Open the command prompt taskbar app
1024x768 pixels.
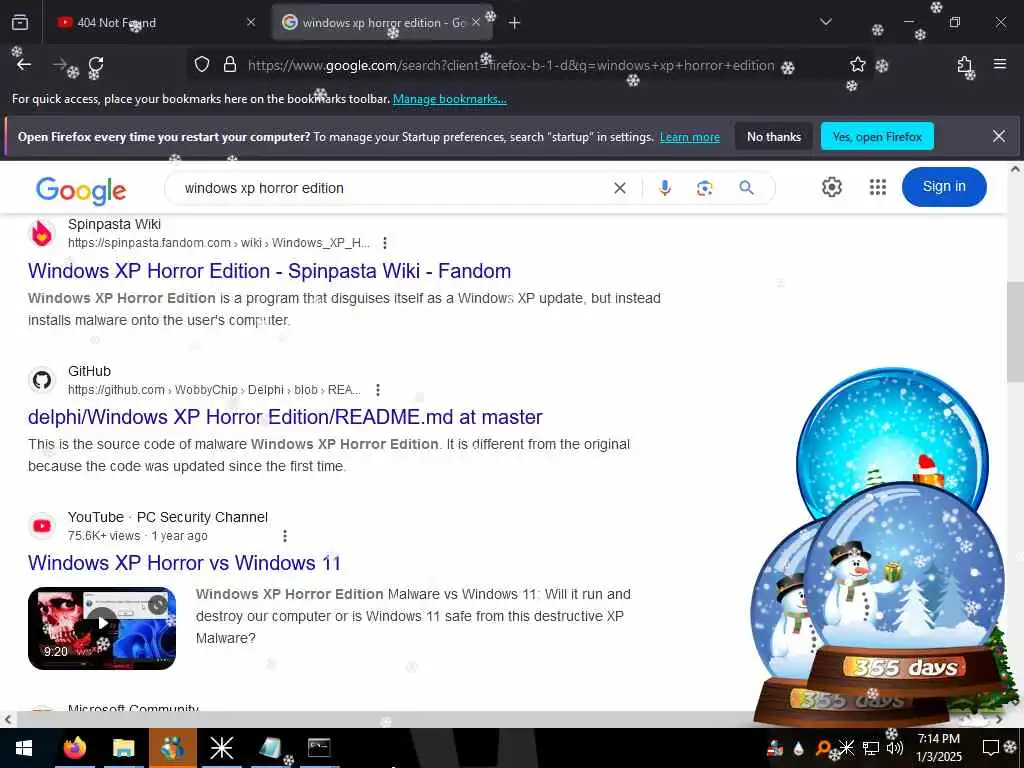(x=319, y=748)
